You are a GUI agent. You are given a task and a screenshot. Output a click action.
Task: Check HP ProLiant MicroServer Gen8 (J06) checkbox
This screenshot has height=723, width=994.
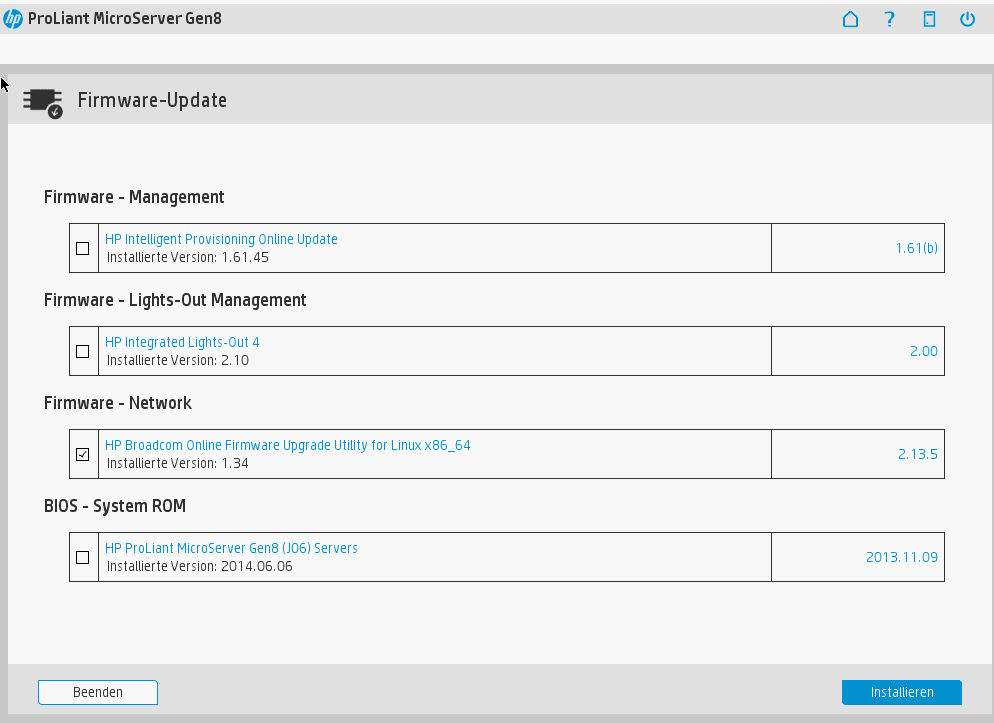coord(82,558)
